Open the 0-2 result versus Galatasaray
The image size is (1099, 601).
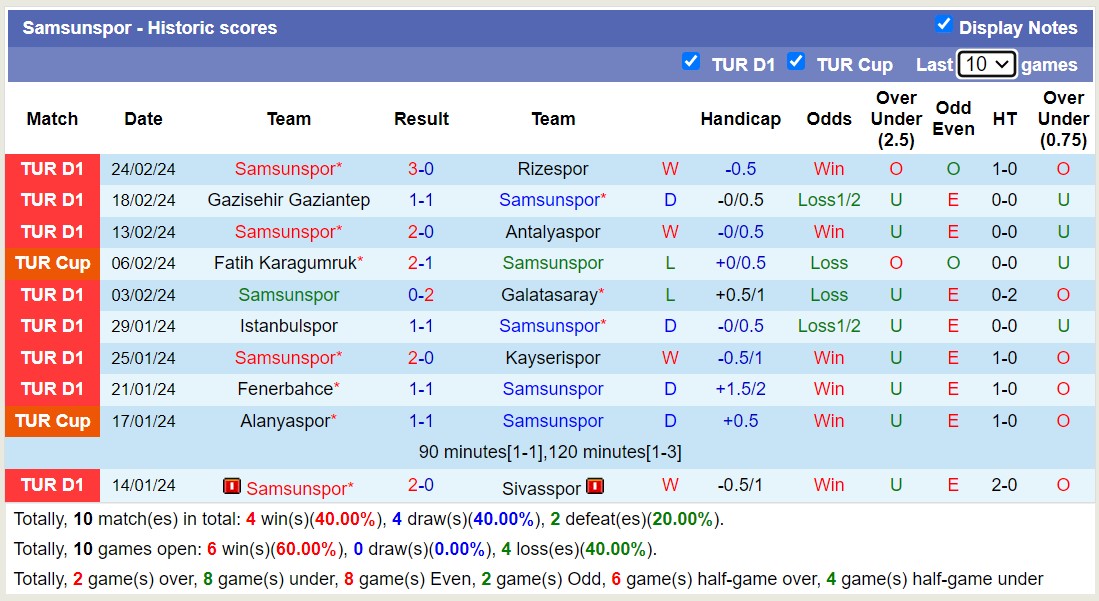[421, 295]
